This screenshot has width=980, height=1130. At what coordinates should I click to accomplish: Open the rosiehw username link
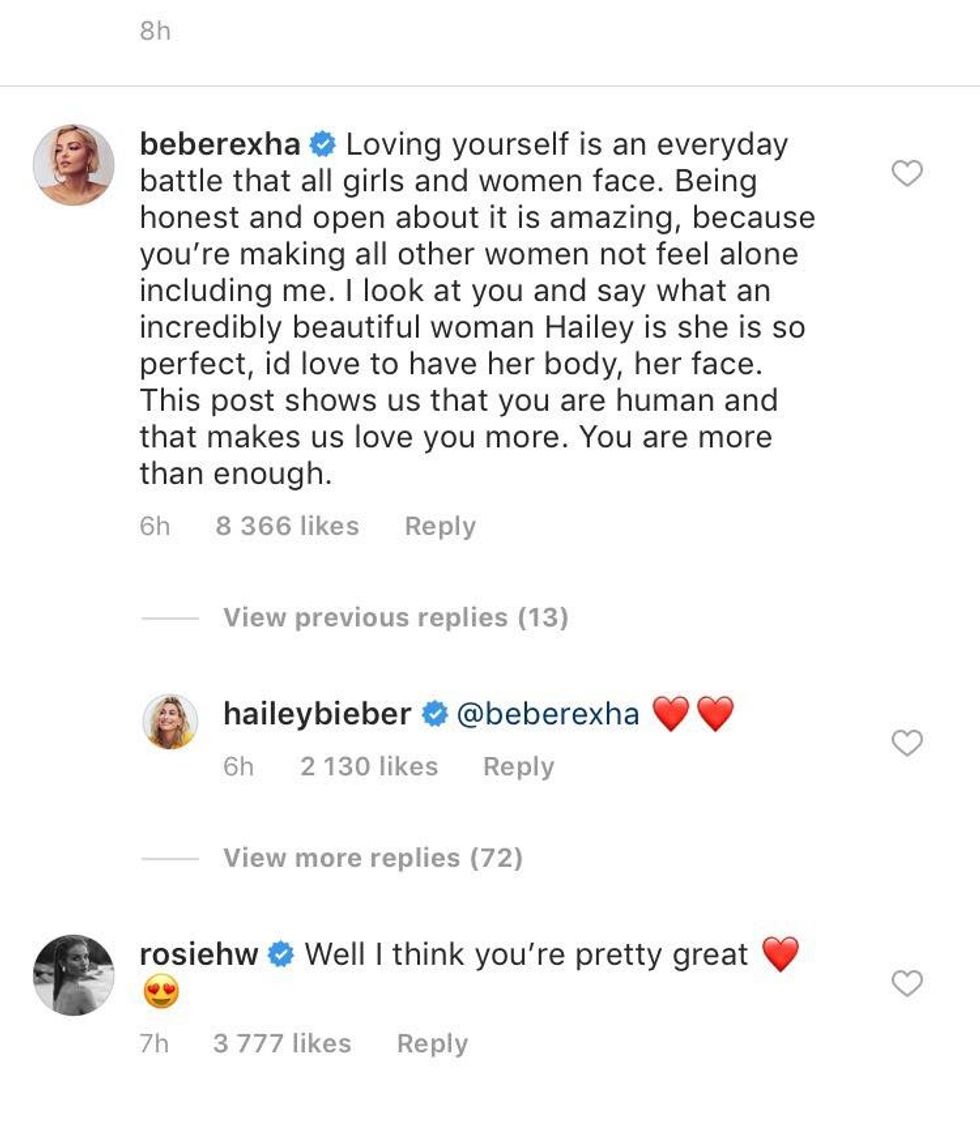(199, 954)
